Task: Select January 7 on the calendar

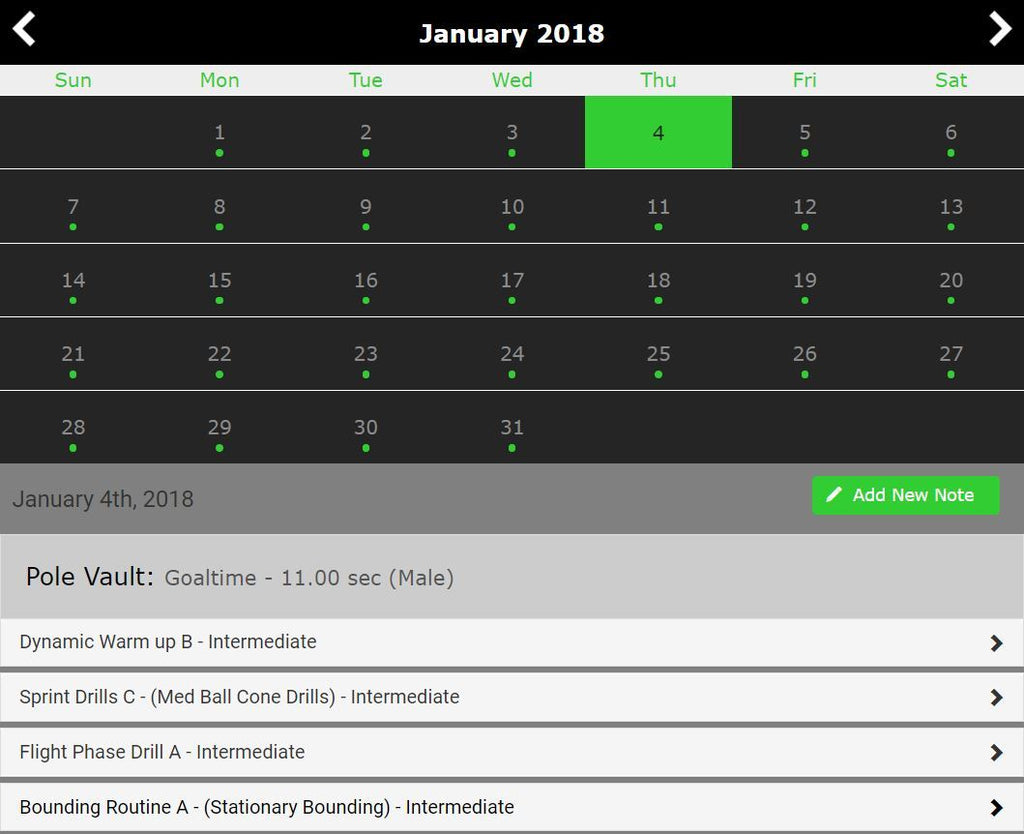Action: coord(73,206)
